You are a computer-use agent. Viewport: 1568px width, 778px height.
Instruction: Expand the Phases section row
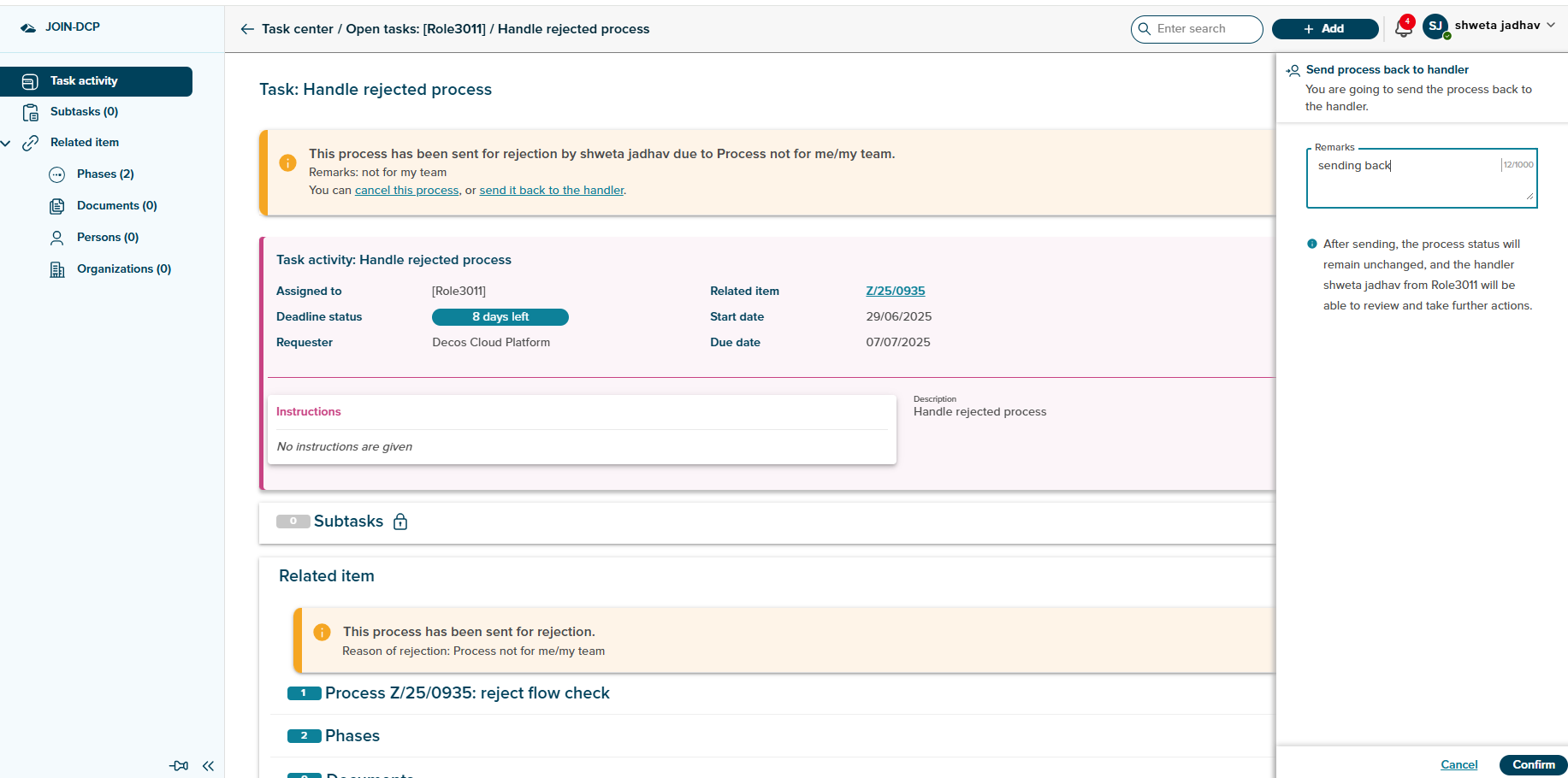pyautogui.click(x=352, y=736)
